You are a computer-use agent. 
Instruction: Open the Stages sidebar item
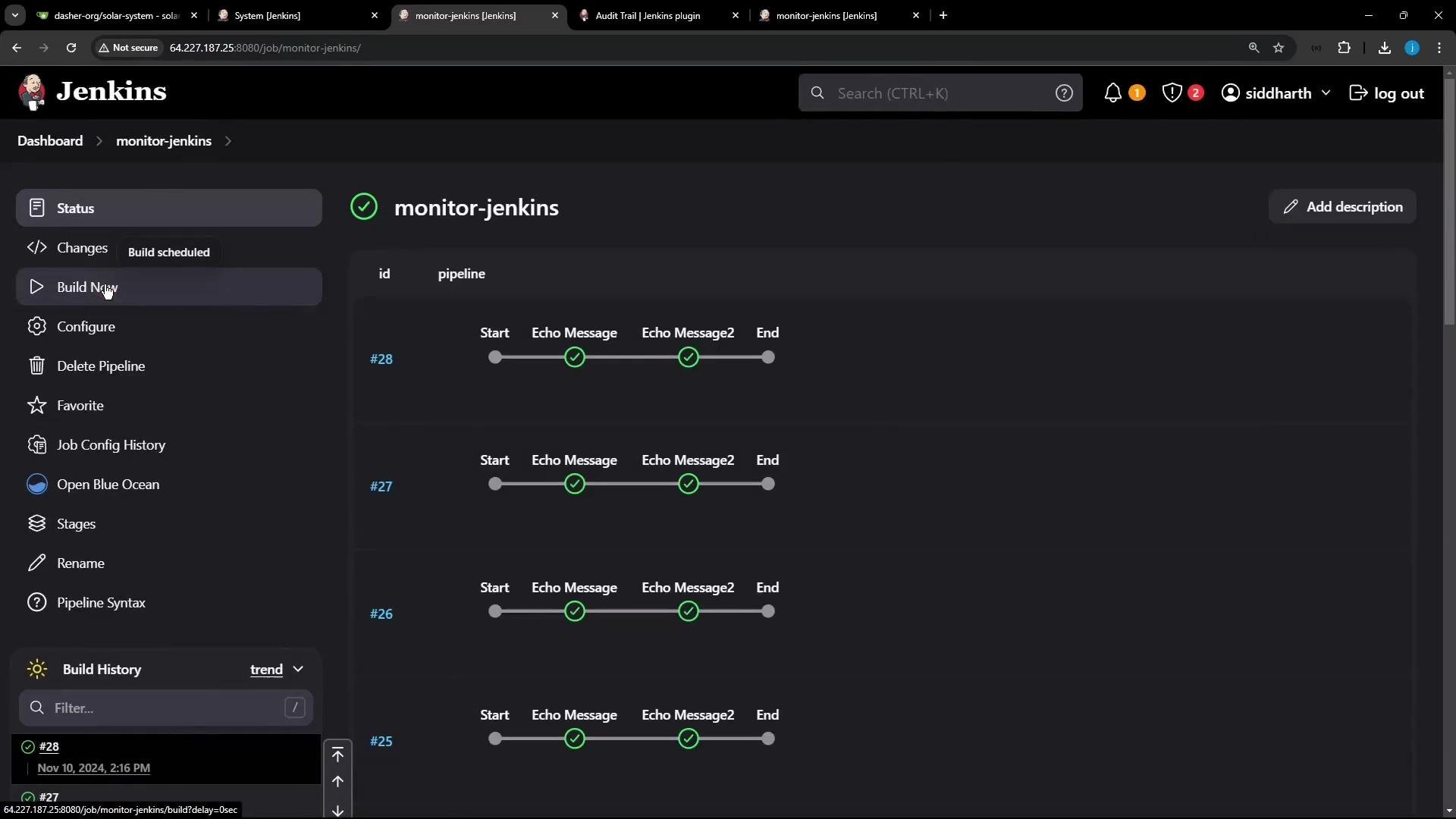point(169,523)
